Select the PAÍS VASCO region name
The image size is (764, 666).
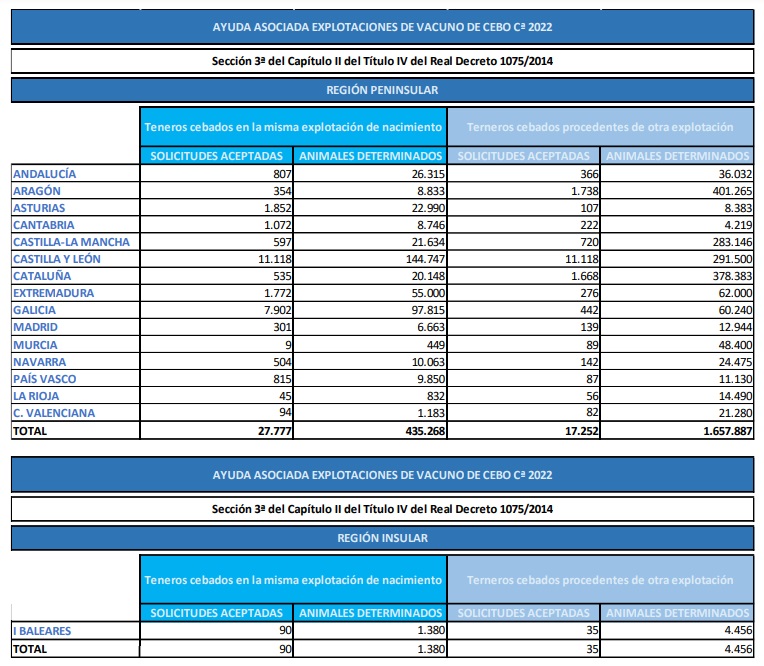(44, 379)
